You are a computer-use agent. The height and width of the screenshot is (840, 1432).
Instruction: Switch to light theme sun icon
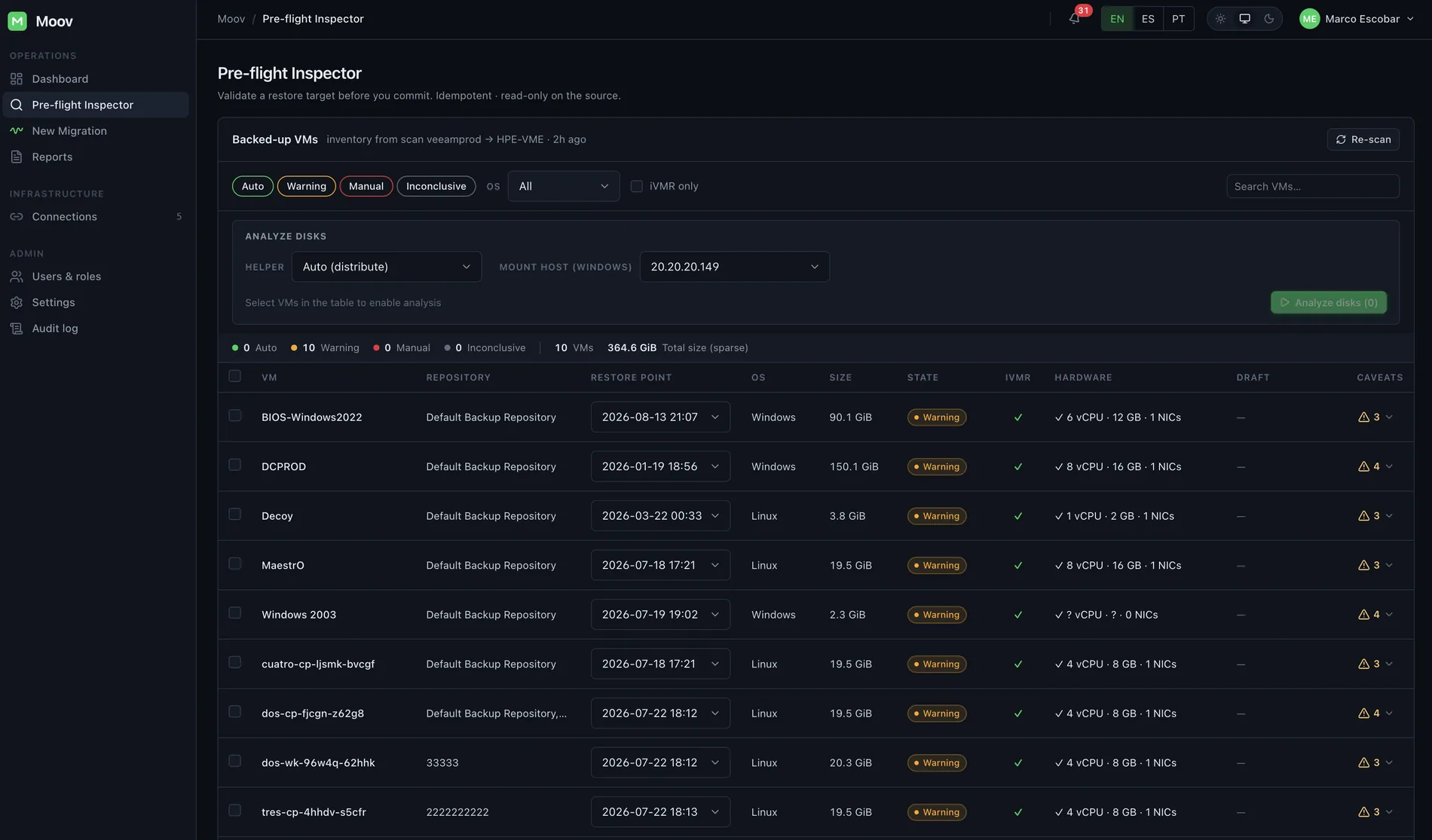(1220, 19)
